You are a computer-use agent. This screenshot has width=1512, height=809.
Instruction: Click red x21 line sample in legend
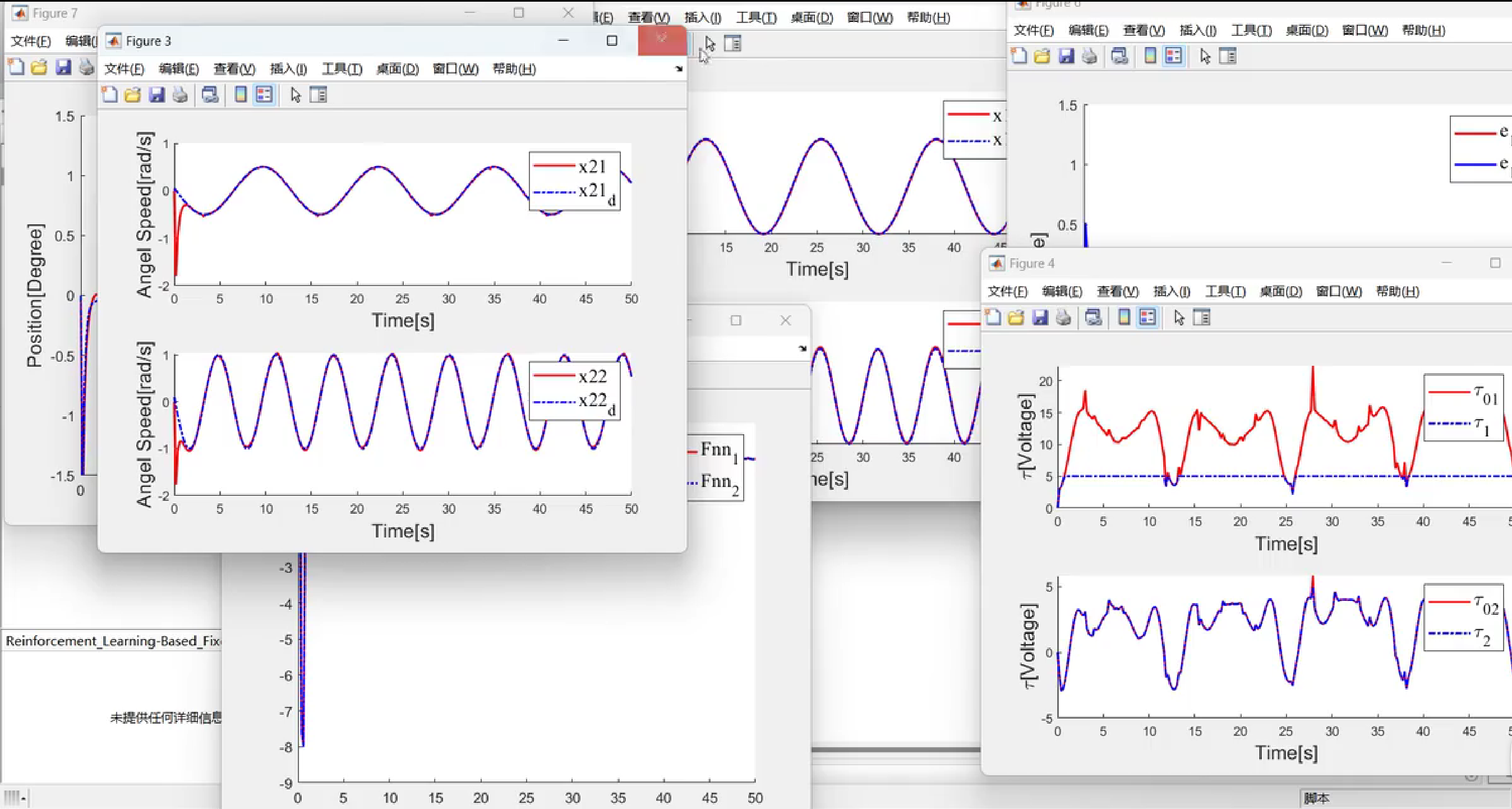(554, 167)
